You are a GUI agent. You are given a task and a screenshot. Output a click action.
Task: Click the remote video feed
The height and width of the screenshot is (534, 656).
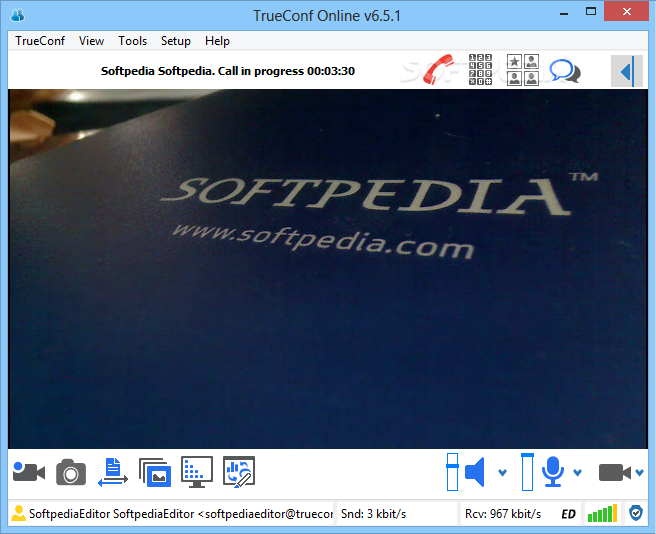pos(328,269)
